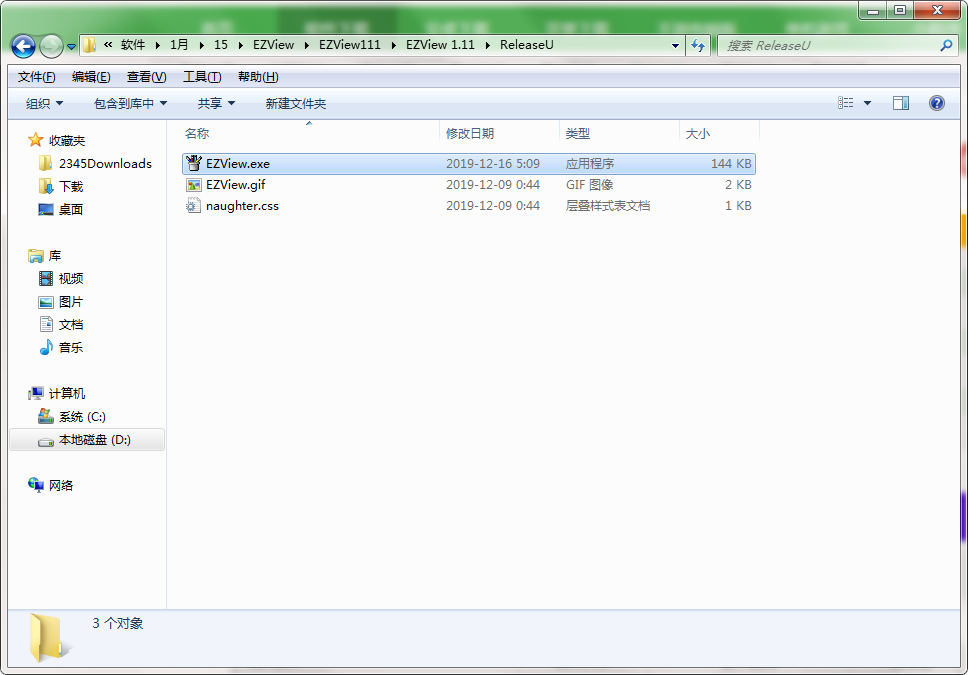Expand arrow after 软件 breadcrumb
Screen dimensions: 968x675
158,45
